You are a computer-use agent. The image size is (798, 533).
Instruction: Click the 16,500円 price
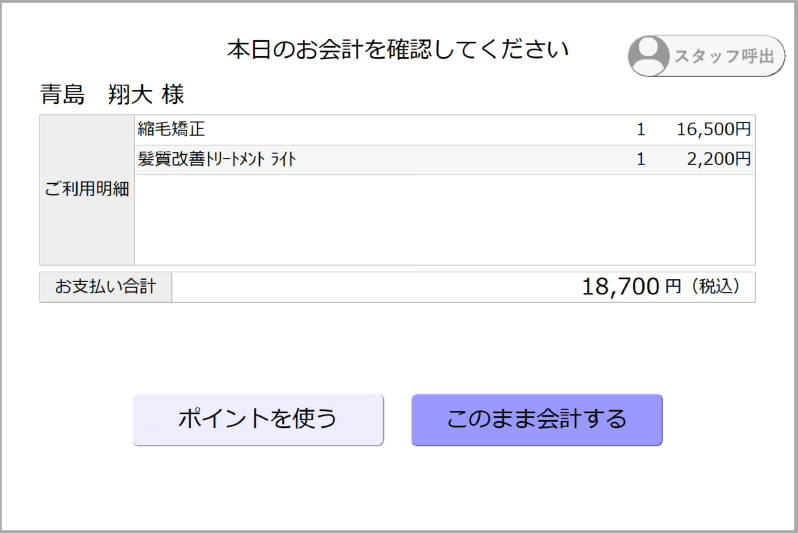(x=713, y=129)
